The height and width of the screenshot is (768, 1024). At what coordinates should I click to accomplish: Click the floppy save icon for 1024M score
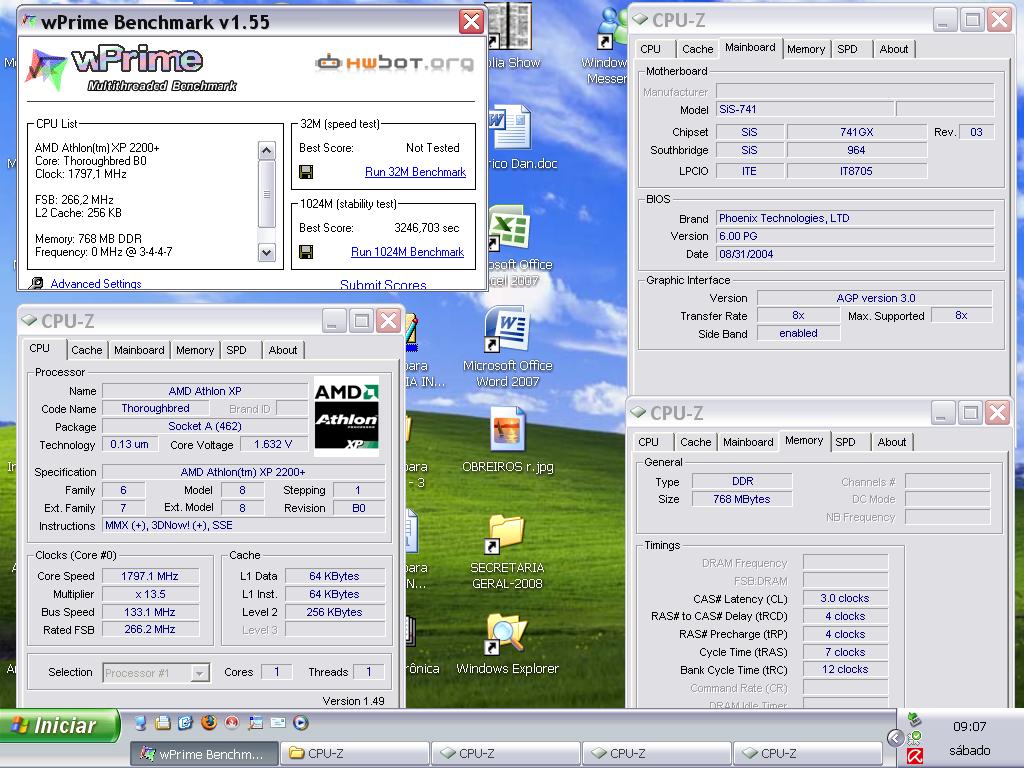306,252
